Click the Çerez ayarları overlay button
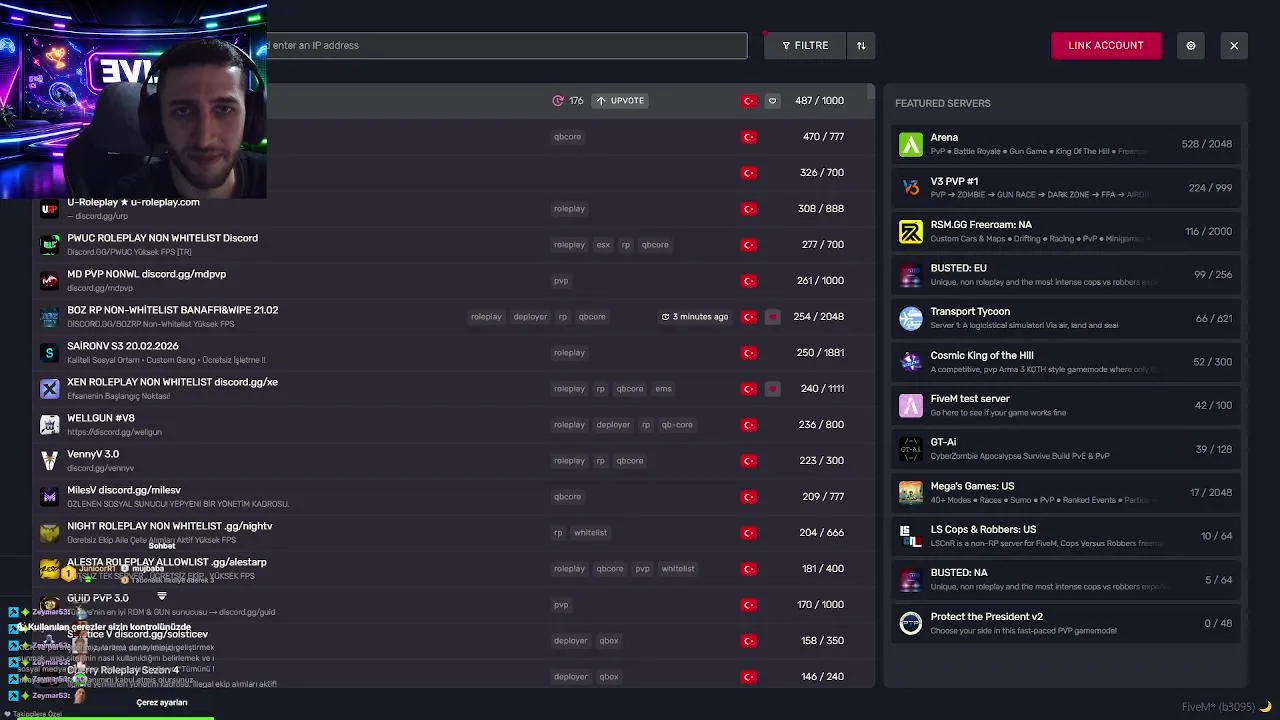Screen dimensions: 1280x720 161,702
